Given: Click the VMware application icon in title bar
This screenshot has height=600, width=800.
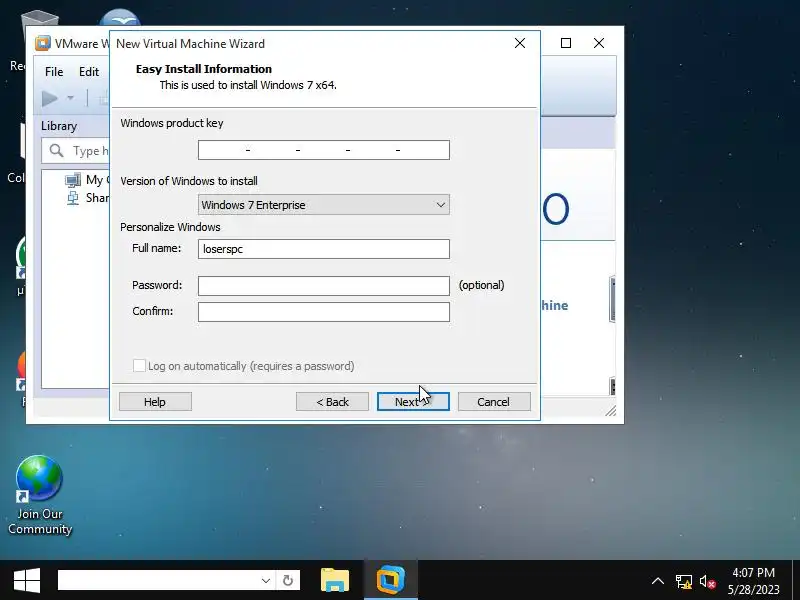Looking at the screenshot, I should [43, 43].
